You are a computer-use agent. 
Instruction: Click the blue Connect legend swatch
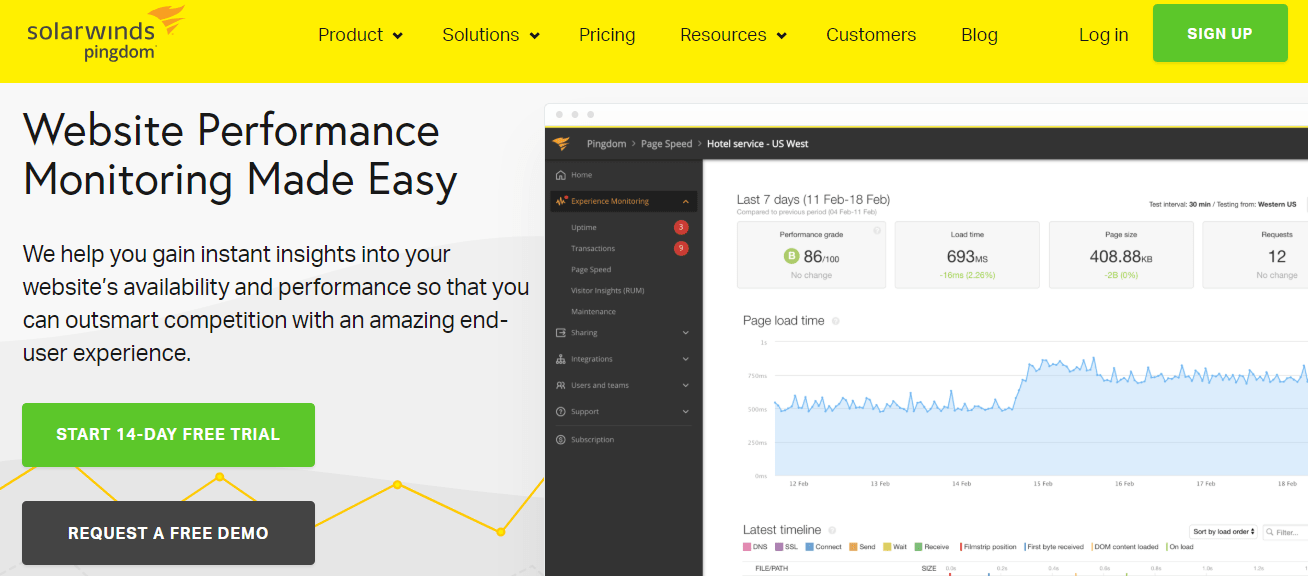pos(809,547)
